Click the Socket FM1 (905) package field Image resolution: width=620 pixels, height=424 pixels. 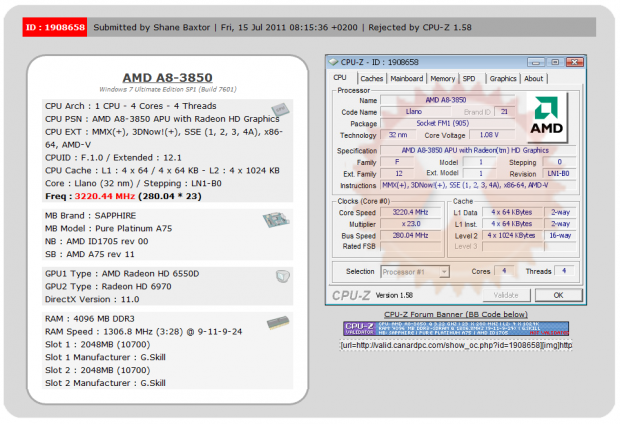point(448,123)
